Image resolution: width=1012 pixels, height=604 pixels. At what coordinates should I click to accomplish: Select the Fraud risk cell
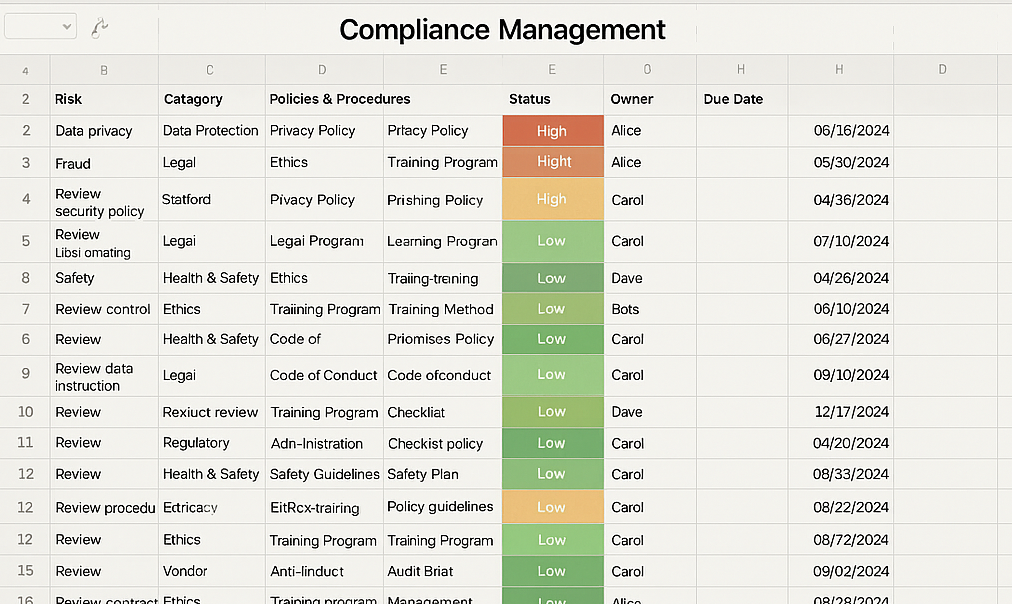tap(103, 162)
